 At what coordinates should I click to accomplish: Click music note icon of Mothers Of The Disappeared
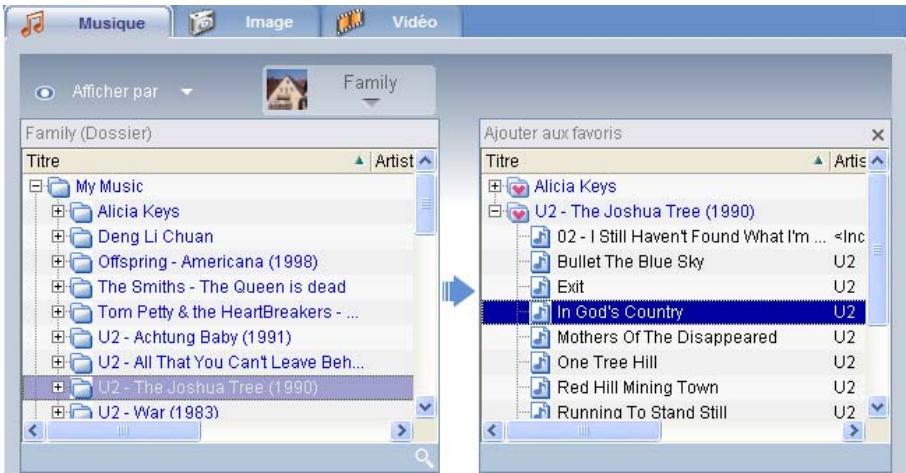click(x=540, y=337)
